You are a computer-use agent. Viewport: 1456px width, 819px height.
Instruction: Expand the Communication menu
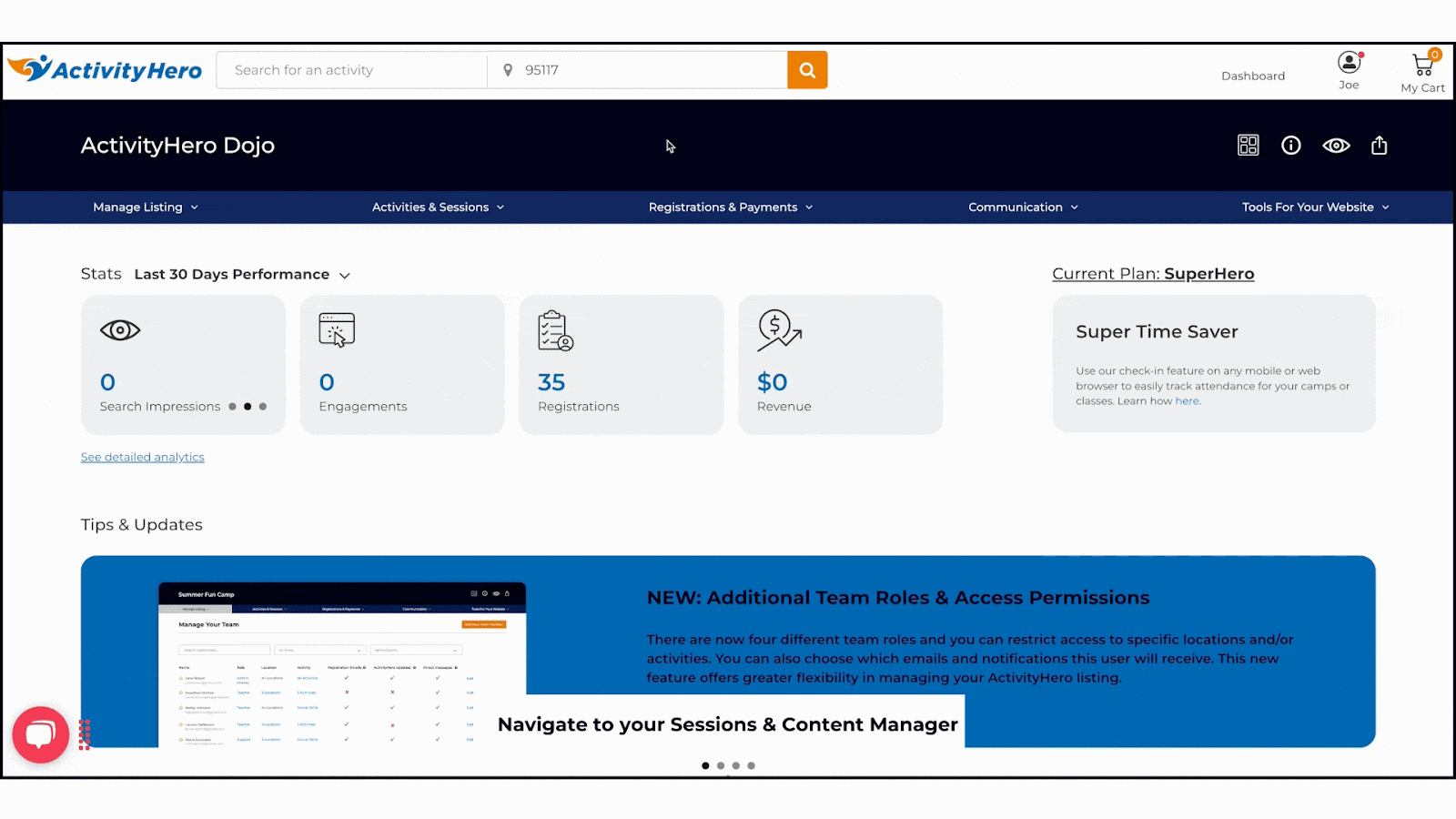(1023, 207)
